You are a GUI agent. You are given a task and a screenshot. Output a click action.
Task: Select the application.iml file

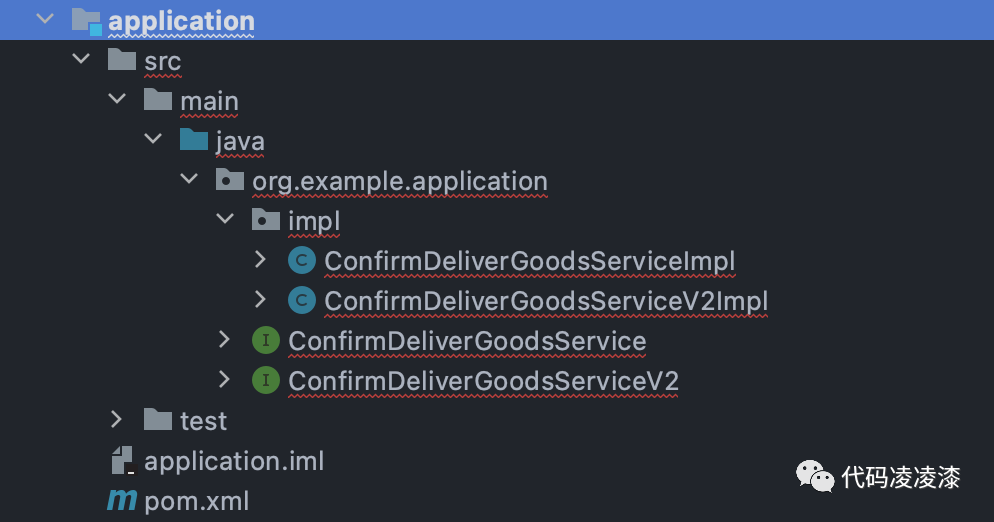(x=234, y=461)
